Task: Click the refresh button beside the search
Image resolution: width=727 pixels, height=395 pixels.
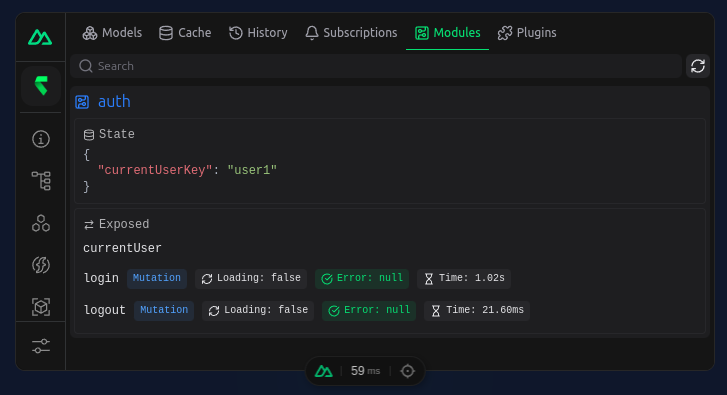Action: [x=698, y=66]
